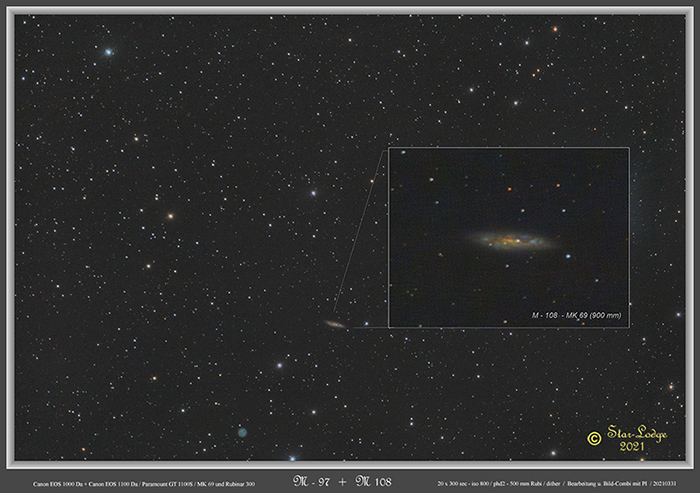Viewport: 700px width, 493px height.
Task: Click the orange star left of center
Action: click(170, 215)
